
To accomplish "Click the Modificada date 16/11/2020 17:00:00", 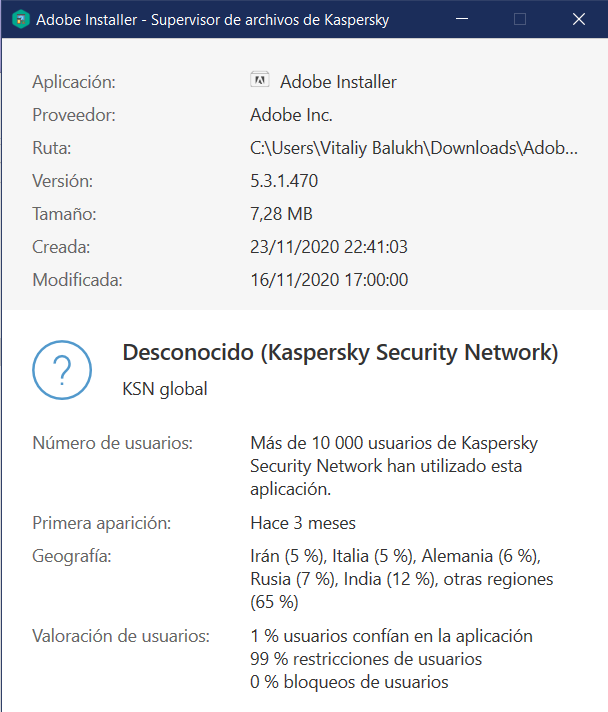I will click(328, 280).
